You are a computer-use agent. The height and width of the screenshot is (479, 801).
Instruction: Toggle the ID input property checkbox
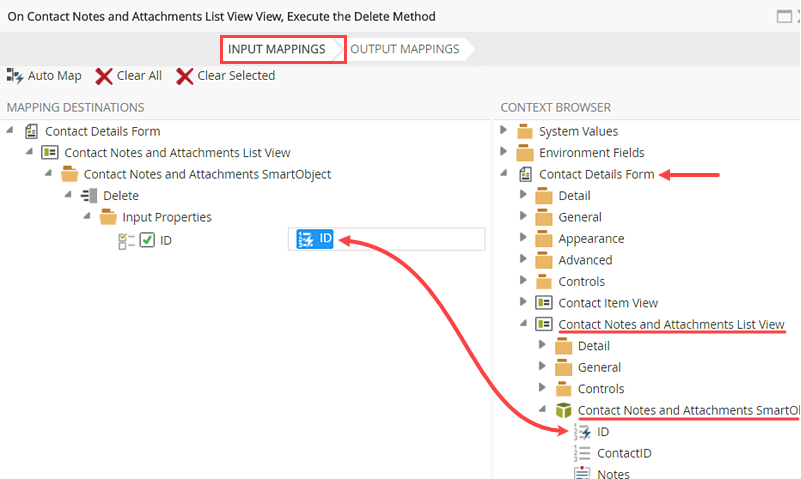147,240
